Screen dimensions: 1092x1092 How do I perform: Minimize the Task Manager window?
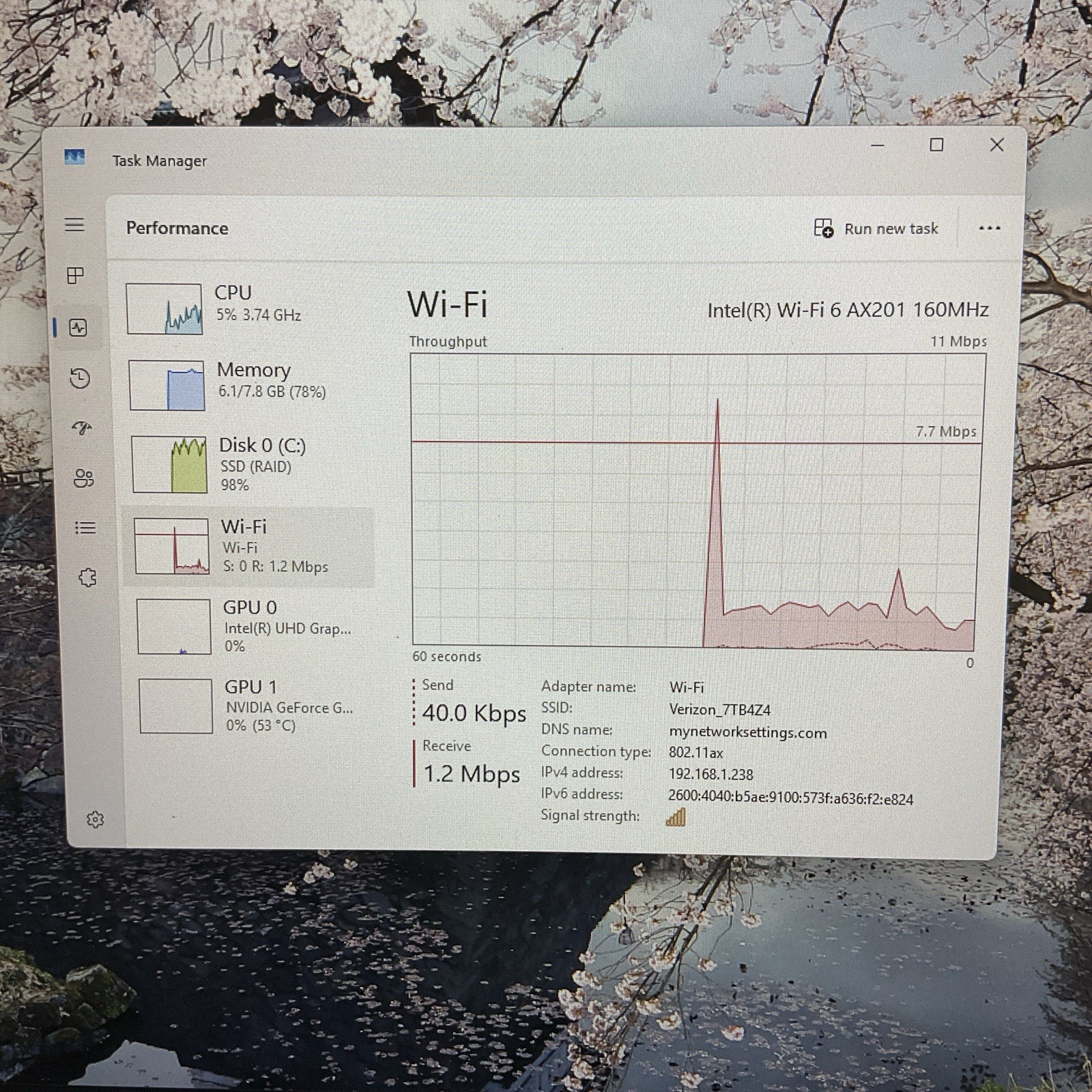[x=878, y=145]
